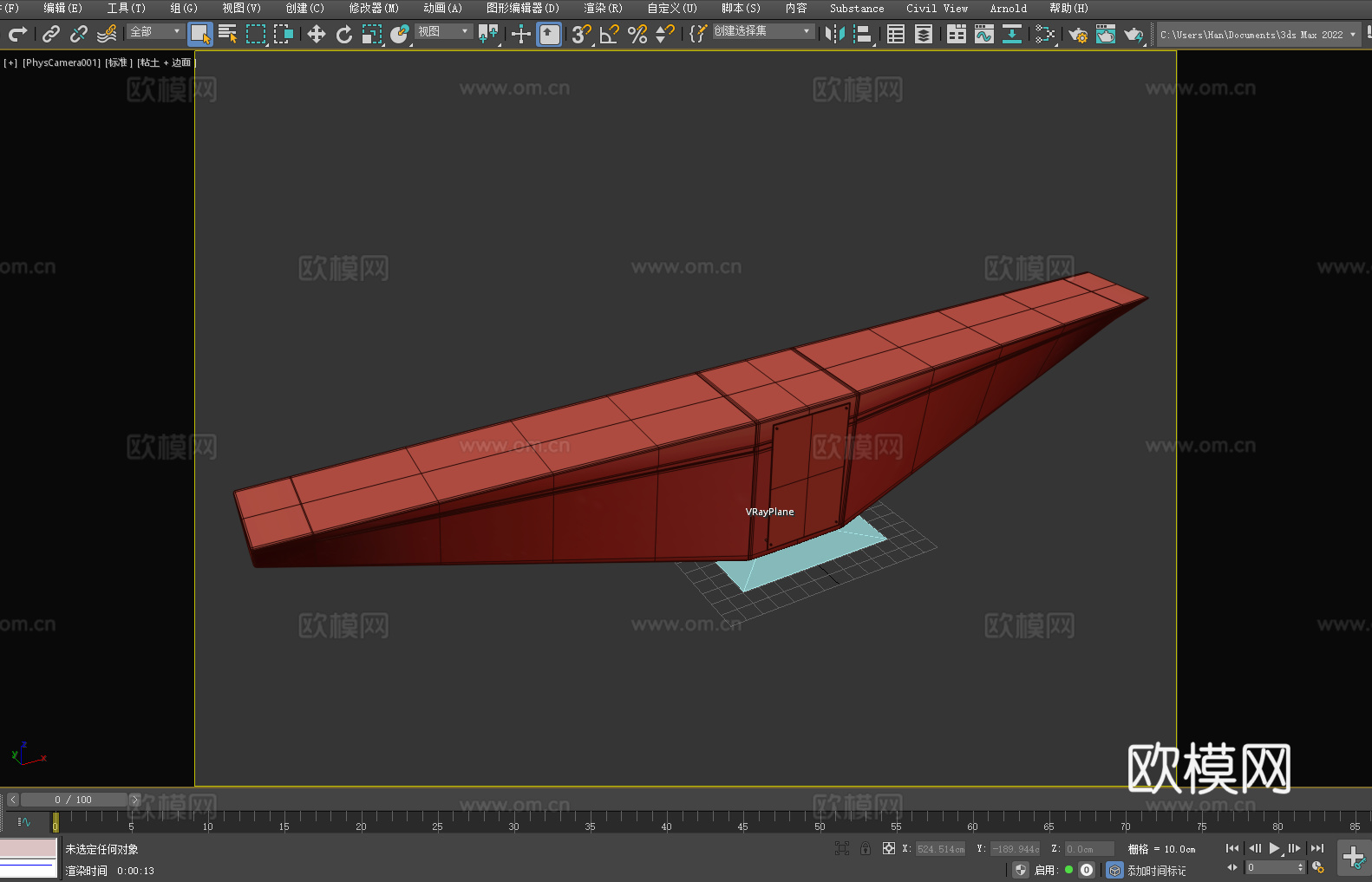Open '创建选择集' named selection dropdown
The image size is (1372, 882).
click(x=763, y=31)
